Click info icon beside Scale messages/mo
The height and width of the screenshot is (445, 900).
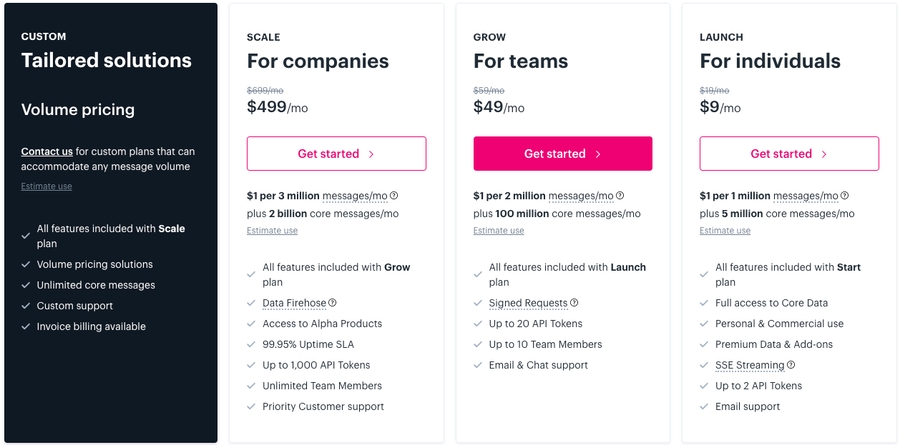click(394, 196)
